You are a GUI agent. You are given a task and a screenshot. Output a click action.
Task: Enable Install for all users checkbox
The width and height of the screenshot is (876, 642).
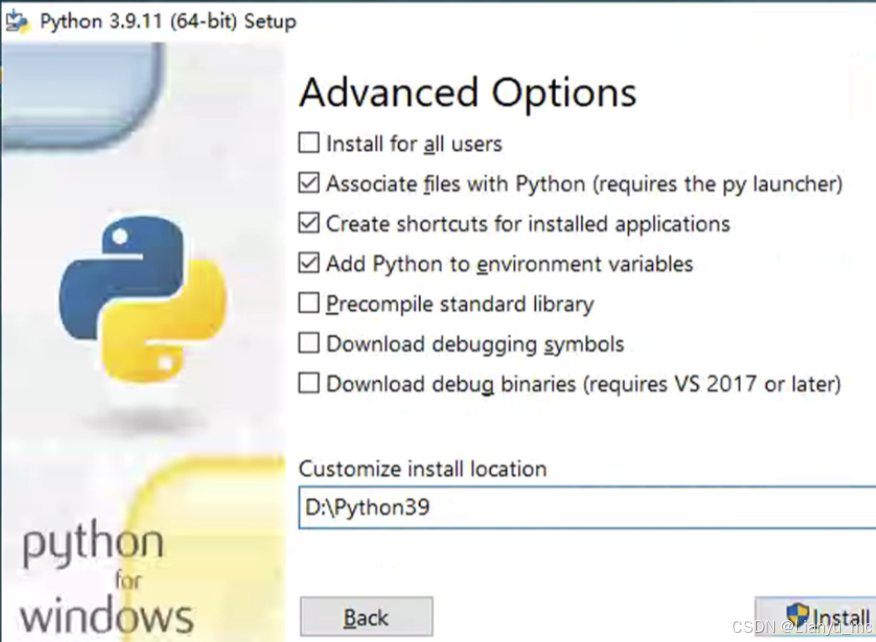pyautogui.click(x=309, y=143)
